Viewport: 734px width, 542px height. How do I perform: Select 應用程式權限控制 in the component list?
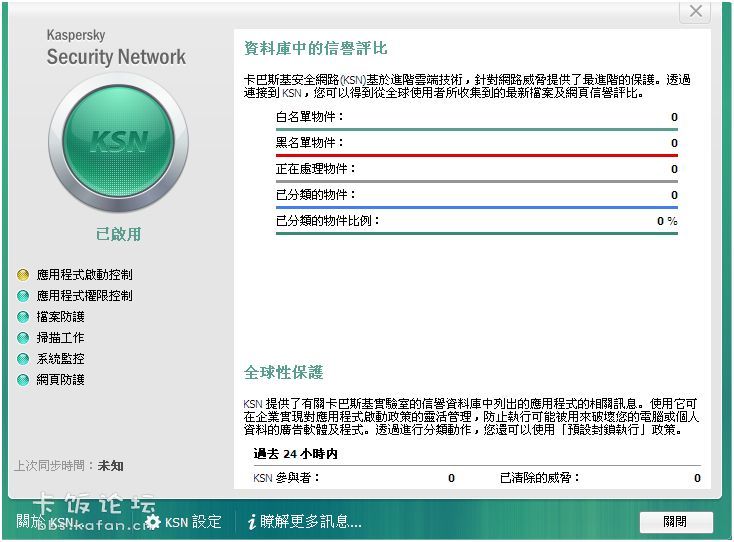point(85,296)
